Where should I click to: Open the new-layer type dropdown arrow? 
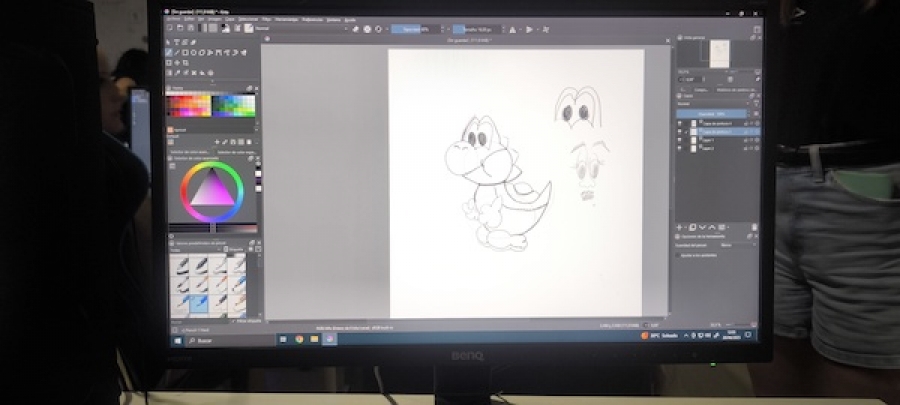pyautogui.click(x=686, y=228)
